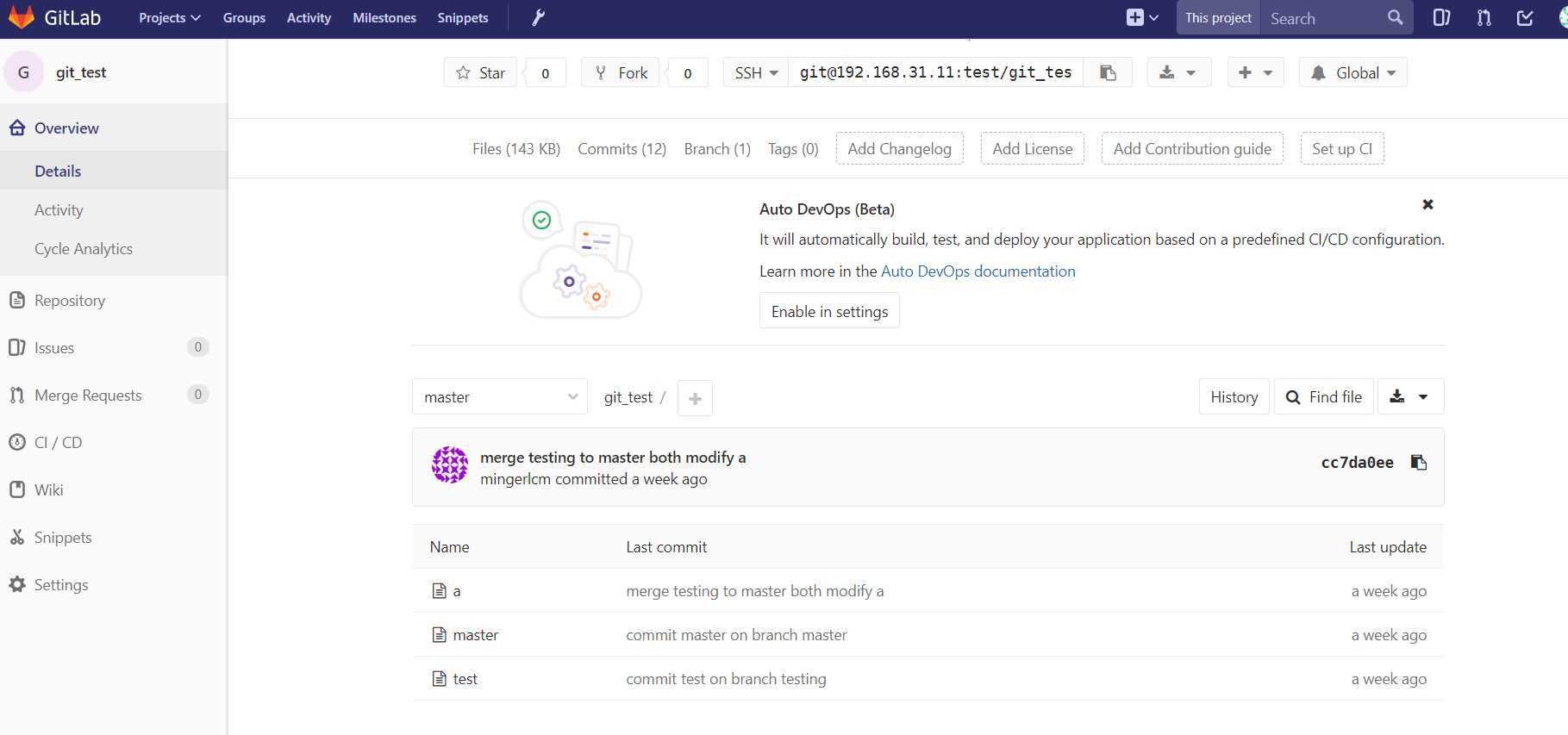This screenshot has width=1568, height=735.
Task: Open Cycle Analytics in sidebar
Action: tap(113, 248)
